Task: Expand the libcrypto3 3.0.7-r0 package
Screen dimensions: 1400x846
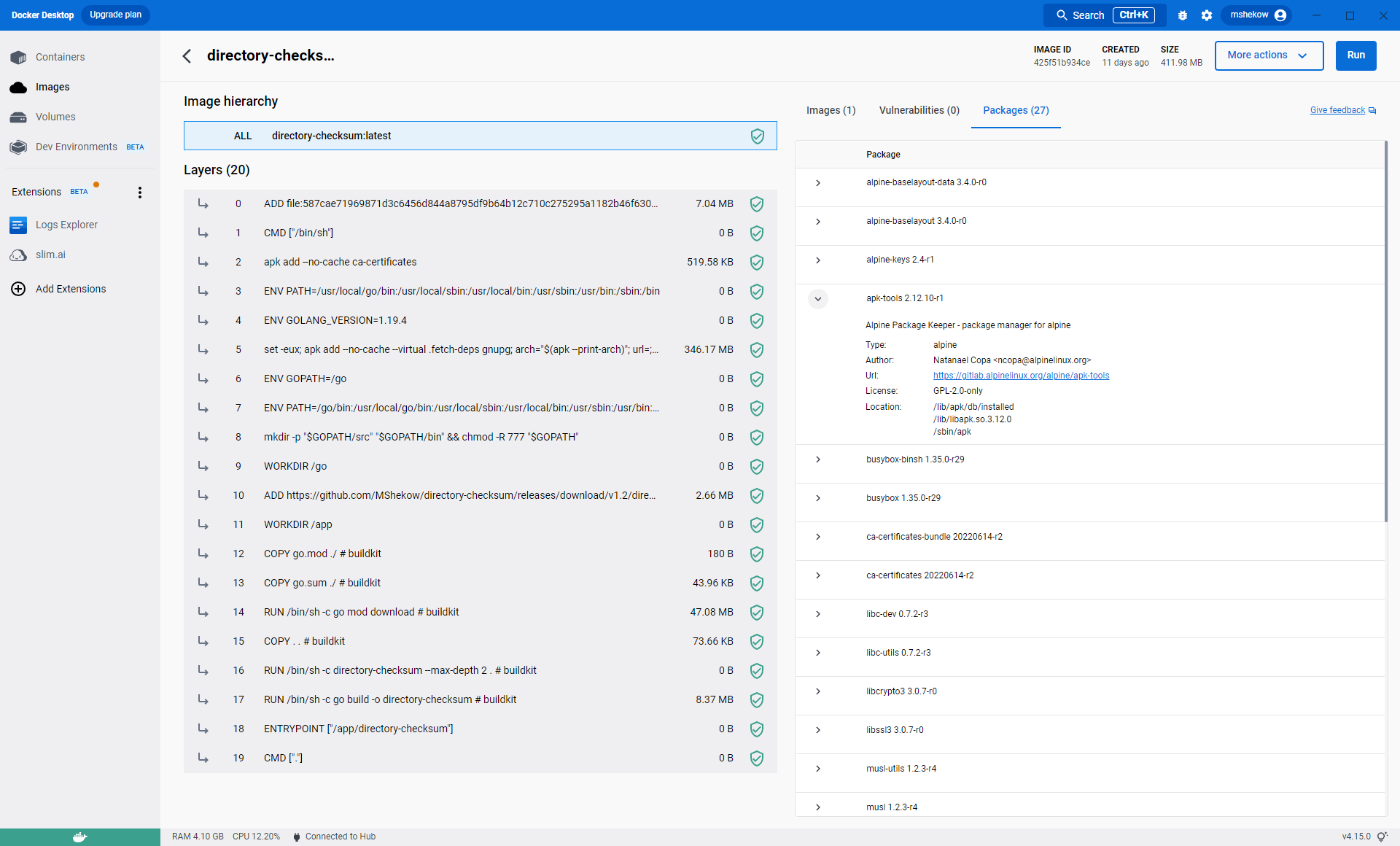Action: [818, 691]
